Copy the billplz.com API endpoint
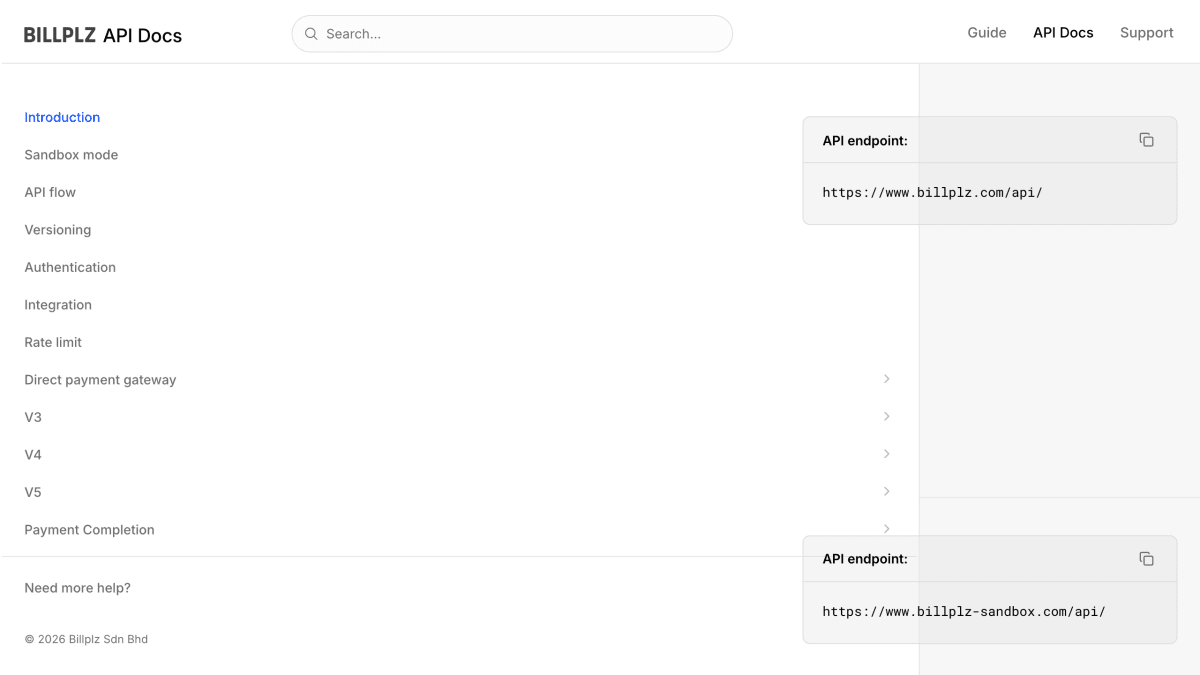The width and height of the screenshot is (1200, 675). [x=1146, y=140]
